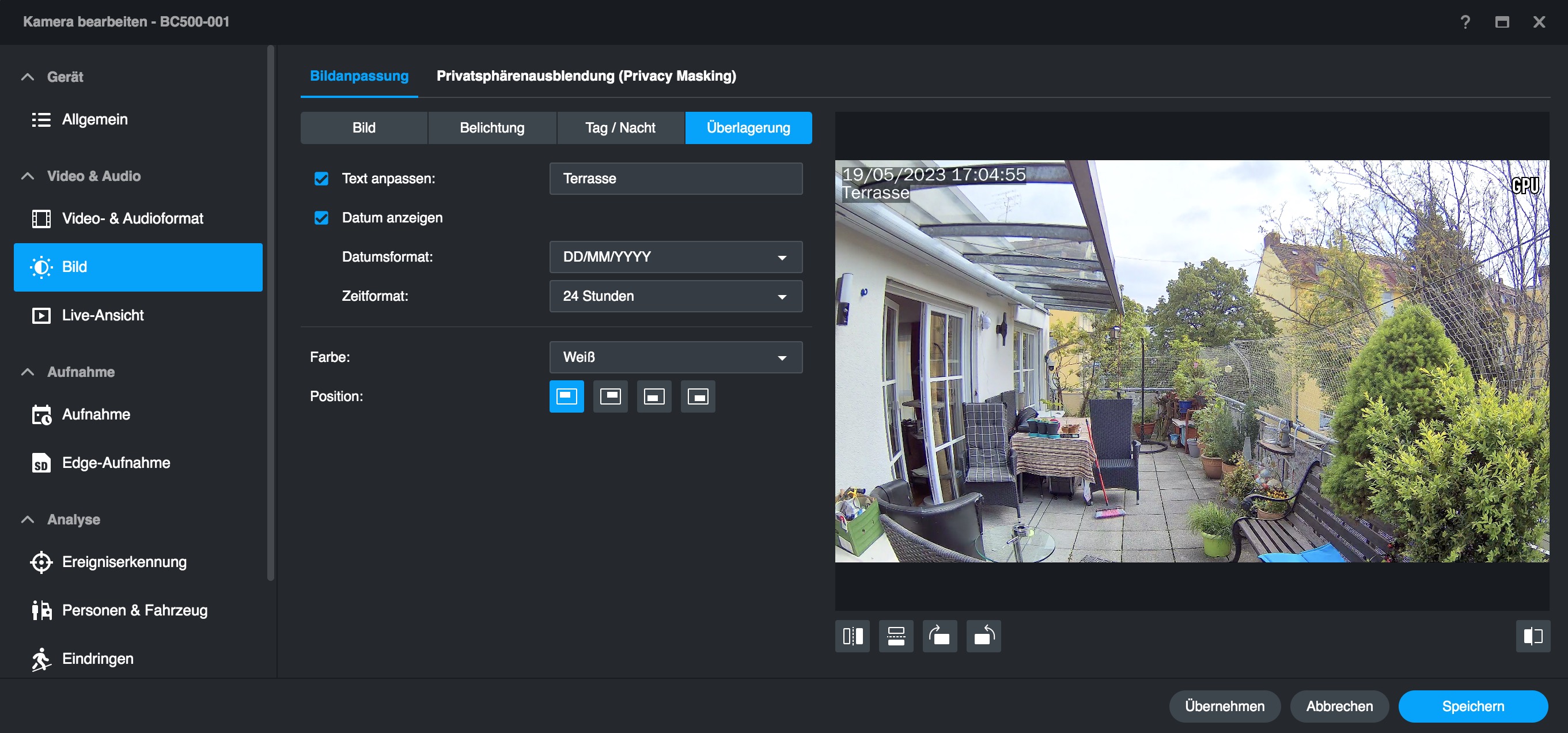Switch to the Belichtung tab

point(492,128)
